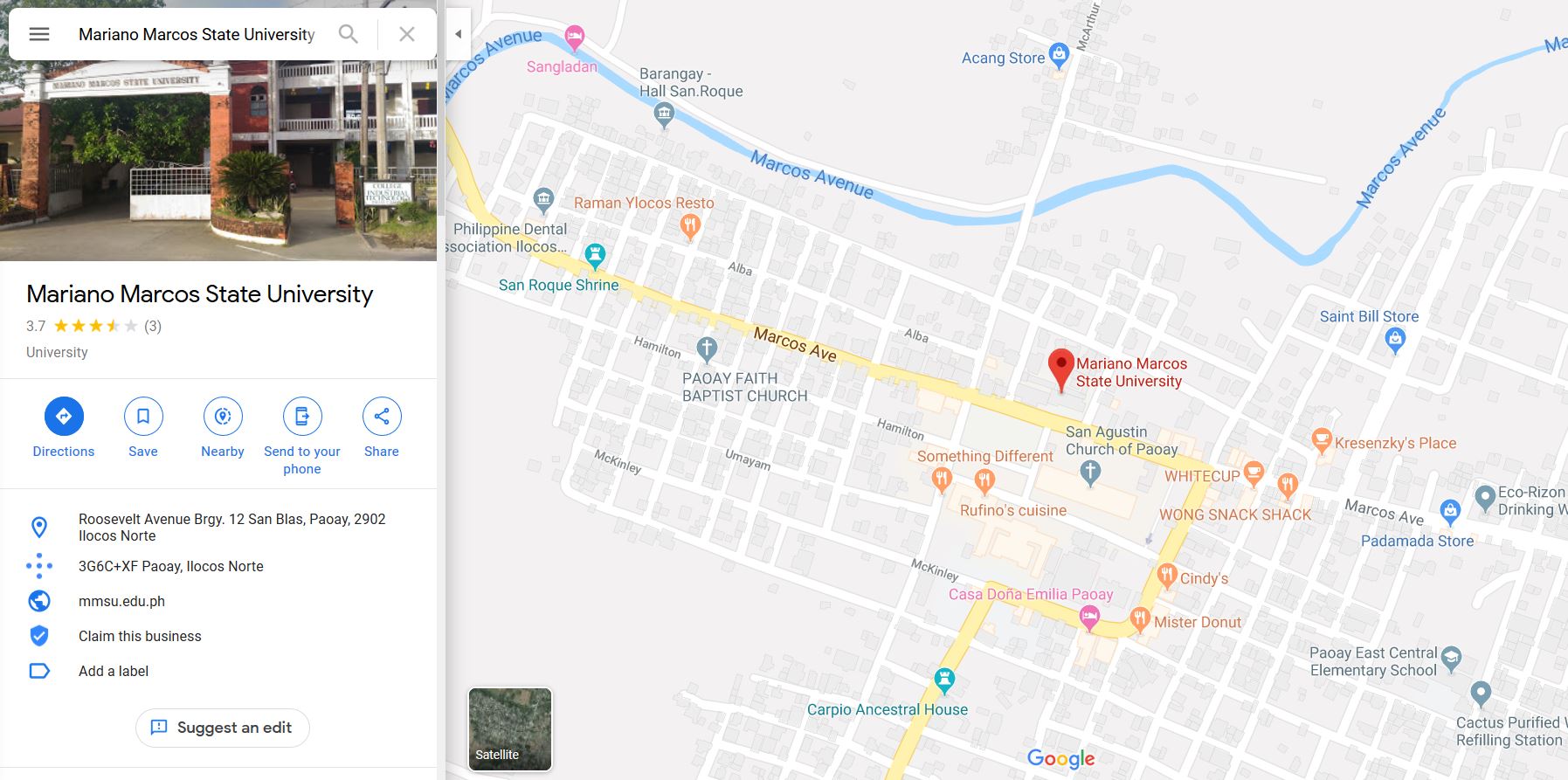Select the Something Different restaurant marker

(x=942, y=479)
